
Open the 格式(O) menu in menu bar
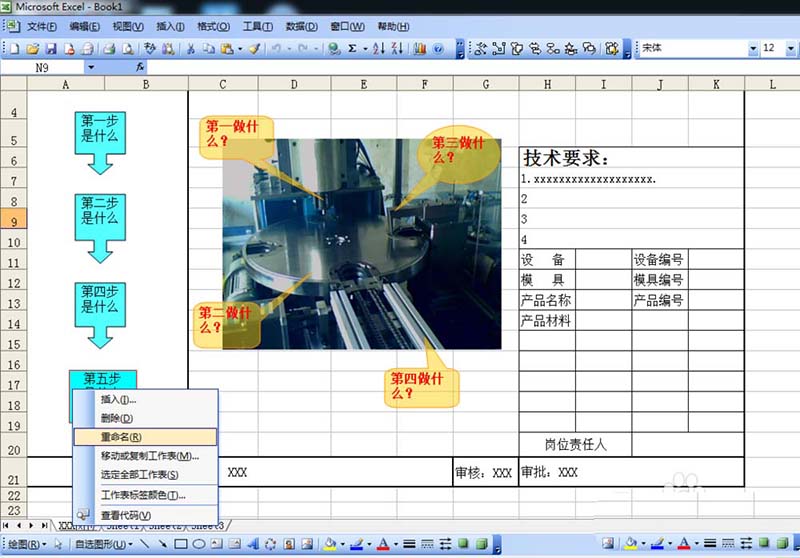[x=213, y=26]
